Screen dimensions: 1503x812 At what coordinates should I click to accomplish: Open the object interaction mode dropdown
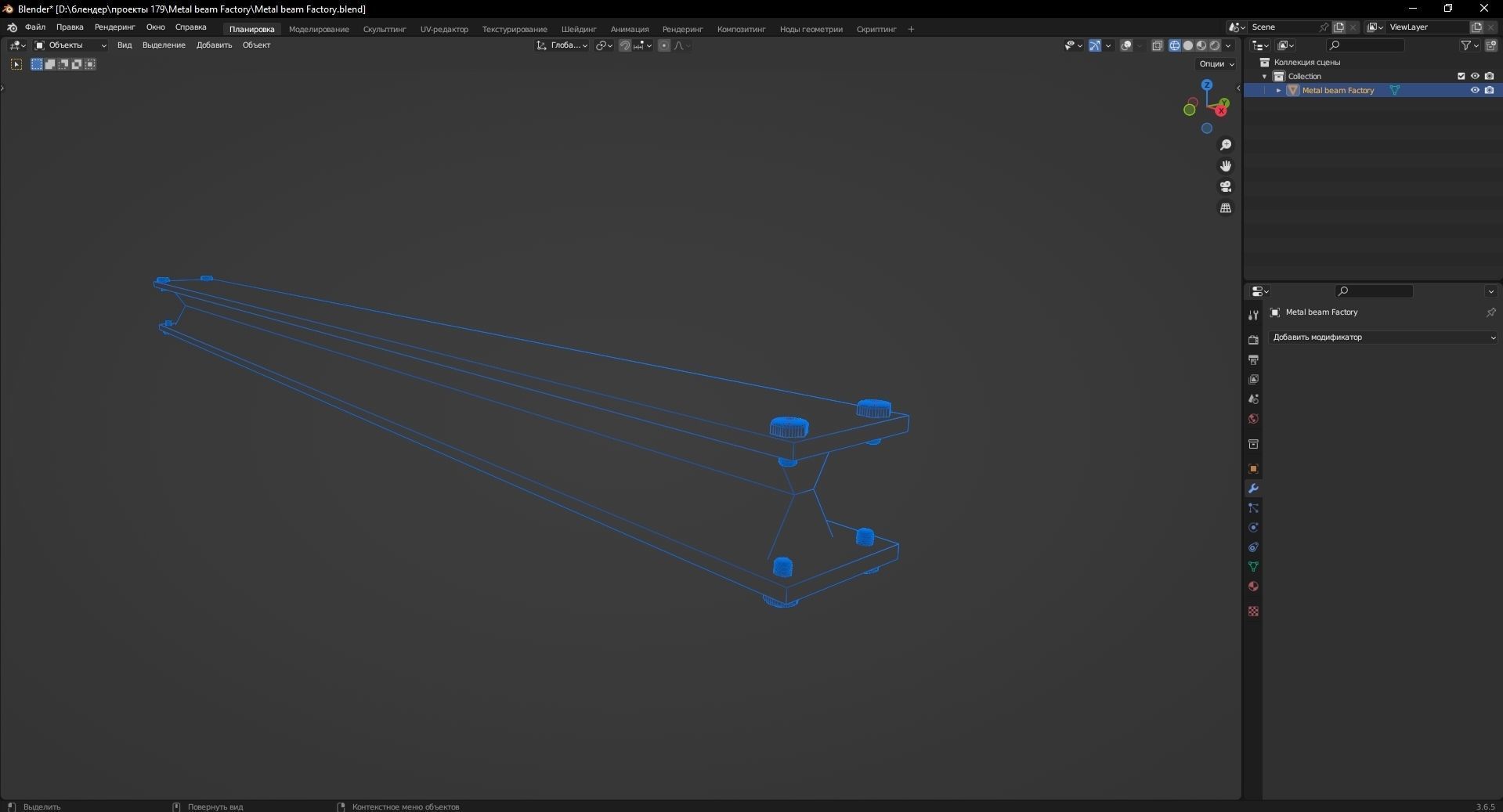[70, 45]
